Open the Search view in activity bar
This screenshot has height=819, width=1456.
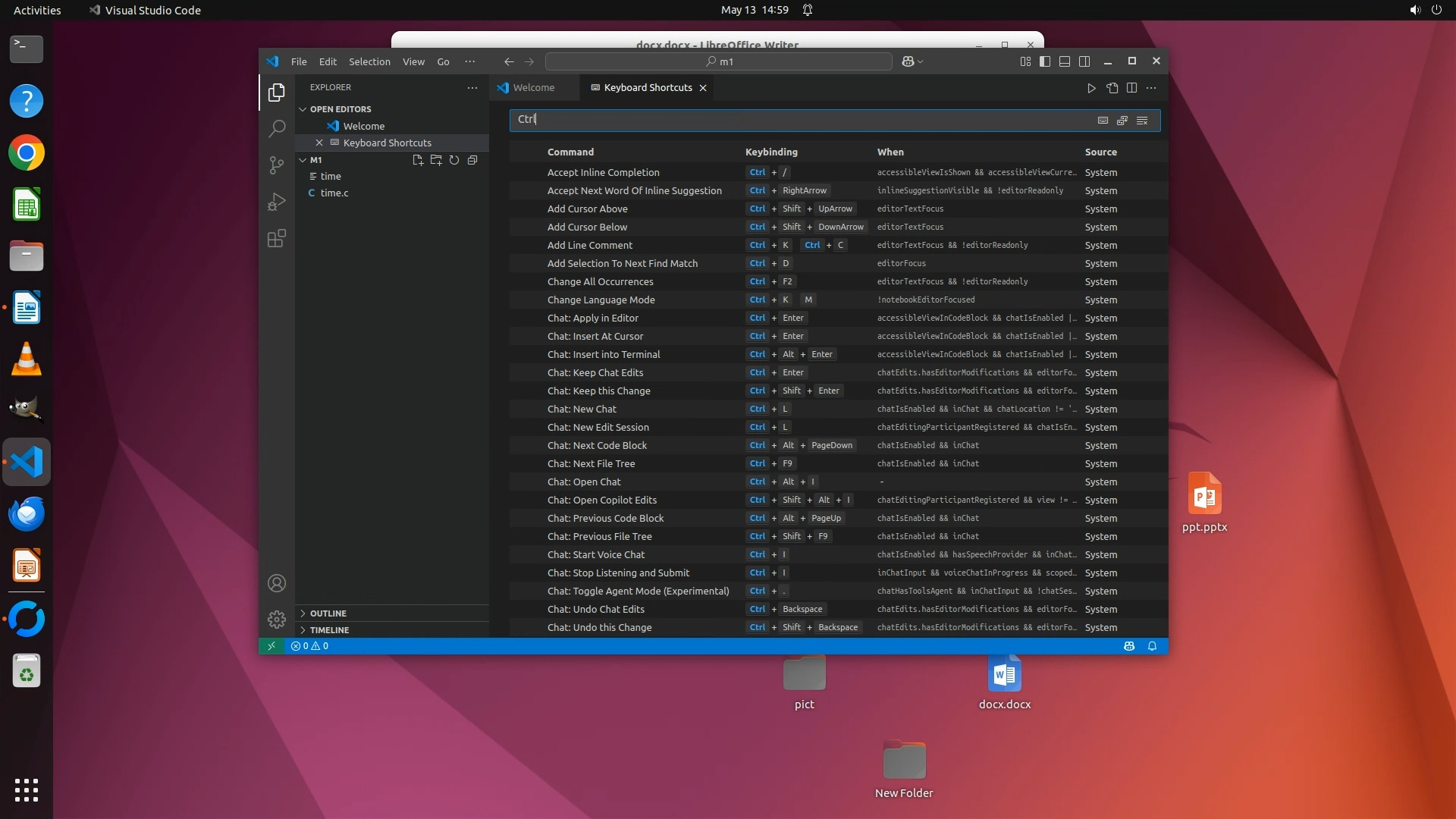[277, 128]
